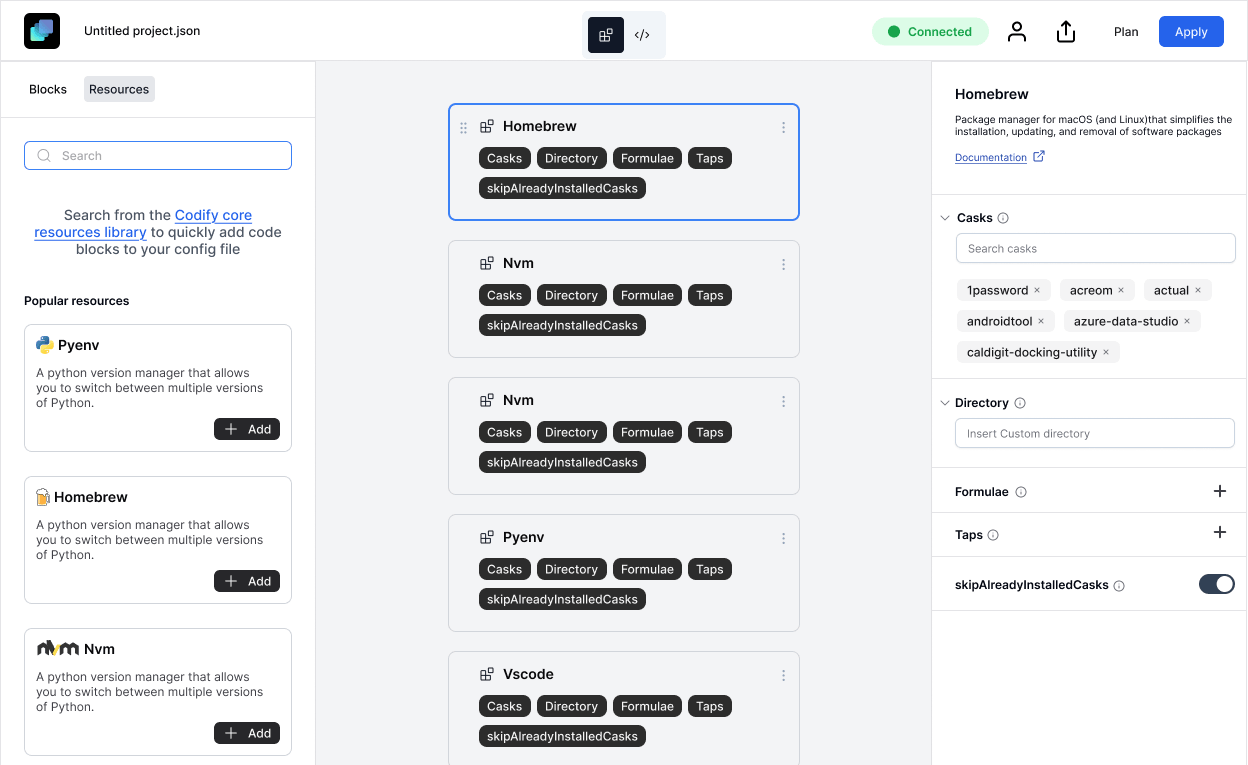Screen dimensions: 1248x765
Task: Click the external link icon next to Documentation
Action: 1039,156
